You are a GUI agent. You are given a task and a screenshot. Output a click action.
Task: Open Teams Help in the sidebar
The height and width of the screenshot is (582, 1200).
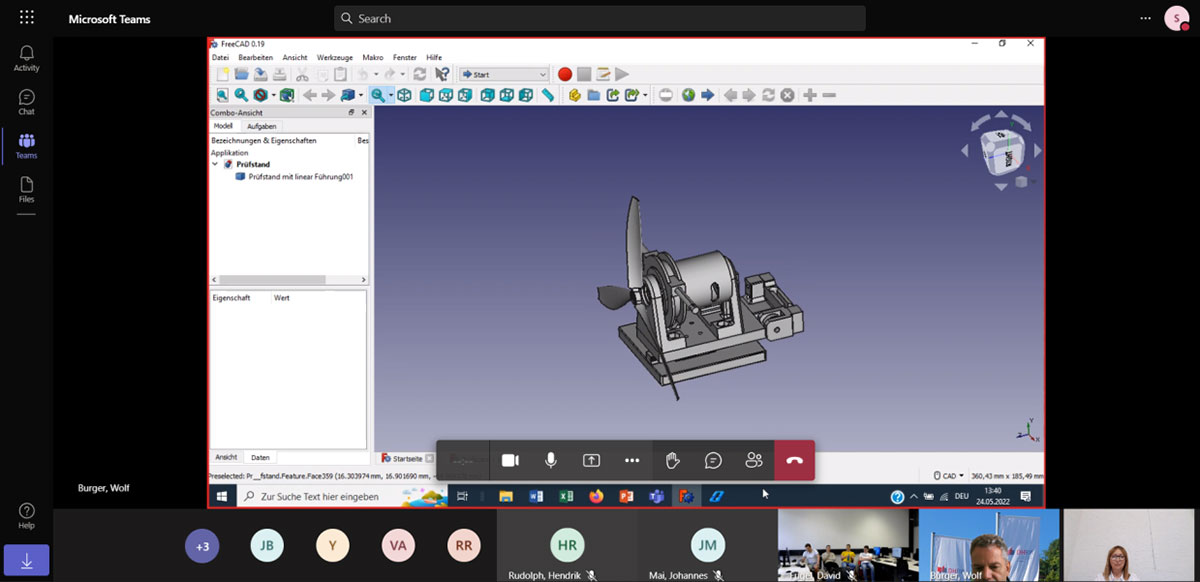26,516
